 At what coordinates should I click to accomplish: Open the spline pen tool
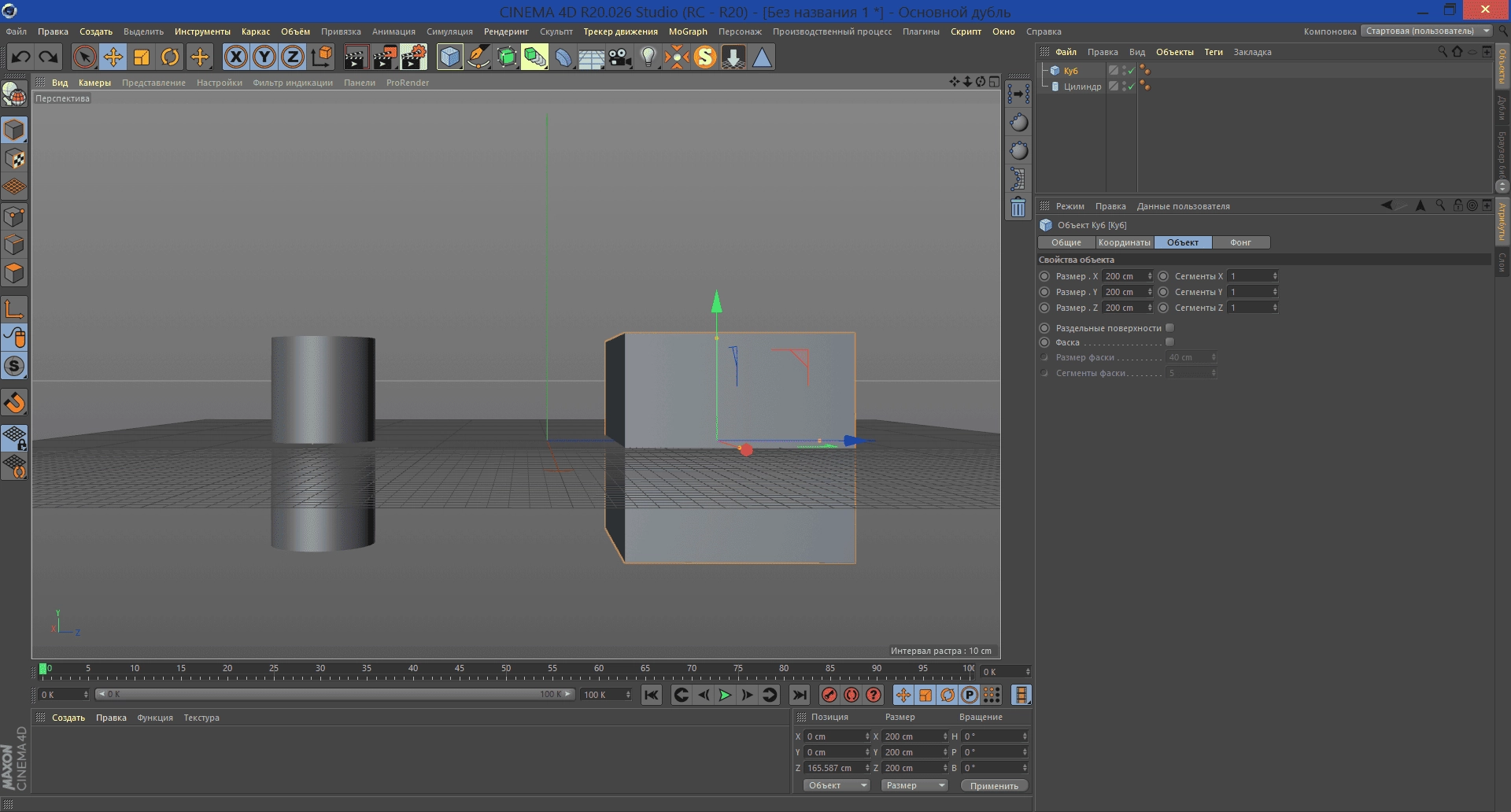478,57
